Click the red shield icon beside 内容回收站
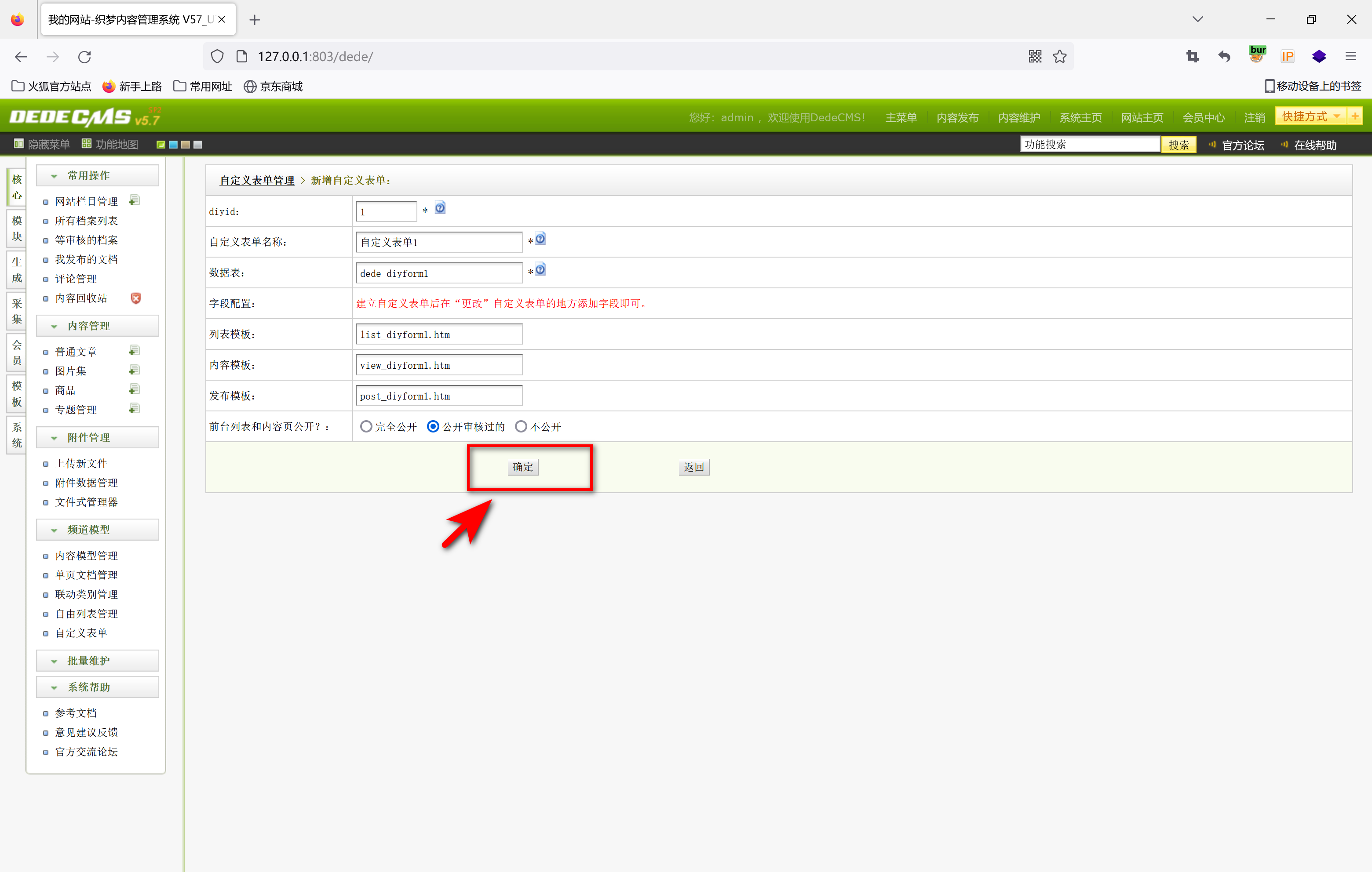1372x872 pixels. tap(135, 298)
